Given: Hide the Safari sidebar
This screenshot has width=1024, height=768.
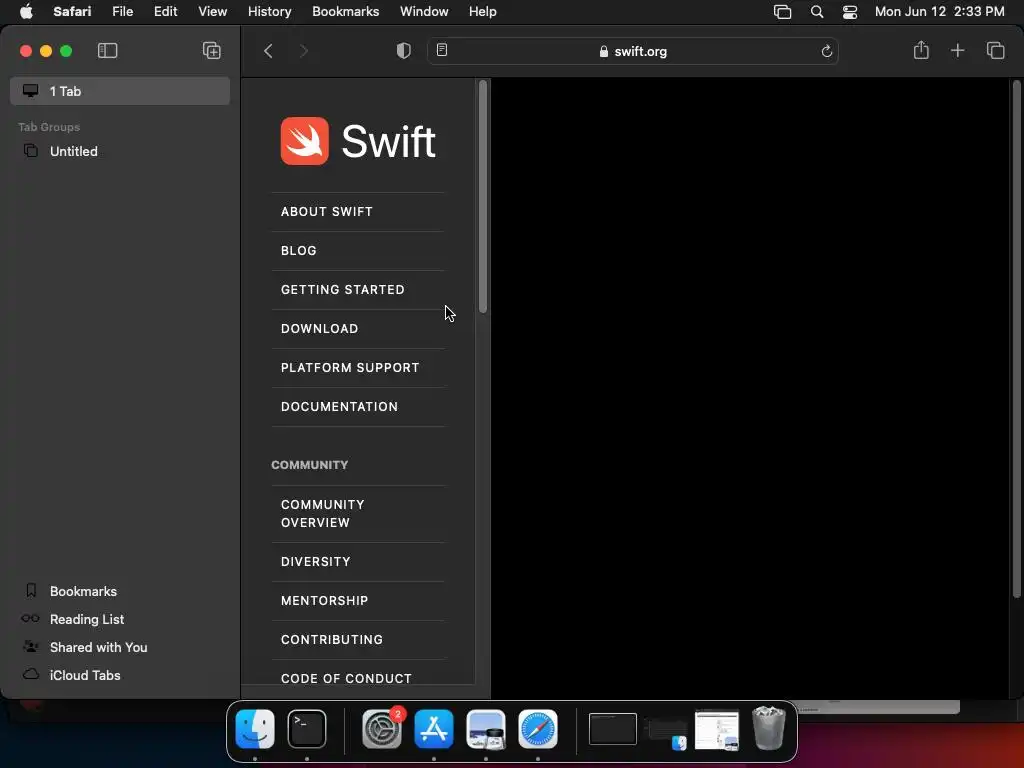Looking at the screenshot, I should (107, 51).
